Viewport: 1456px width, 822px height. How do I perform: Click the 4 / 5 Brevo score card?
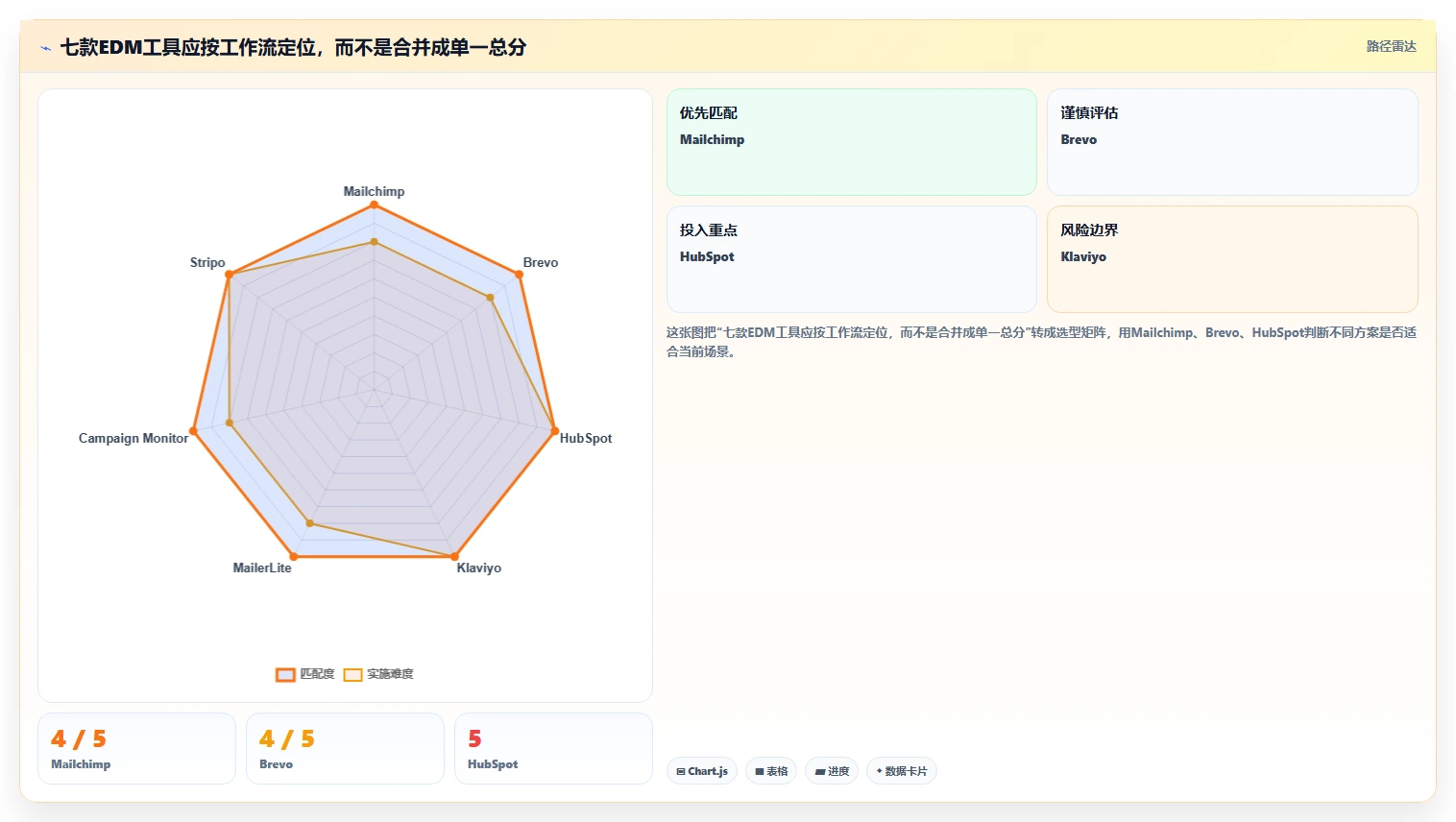coord(345,749)
